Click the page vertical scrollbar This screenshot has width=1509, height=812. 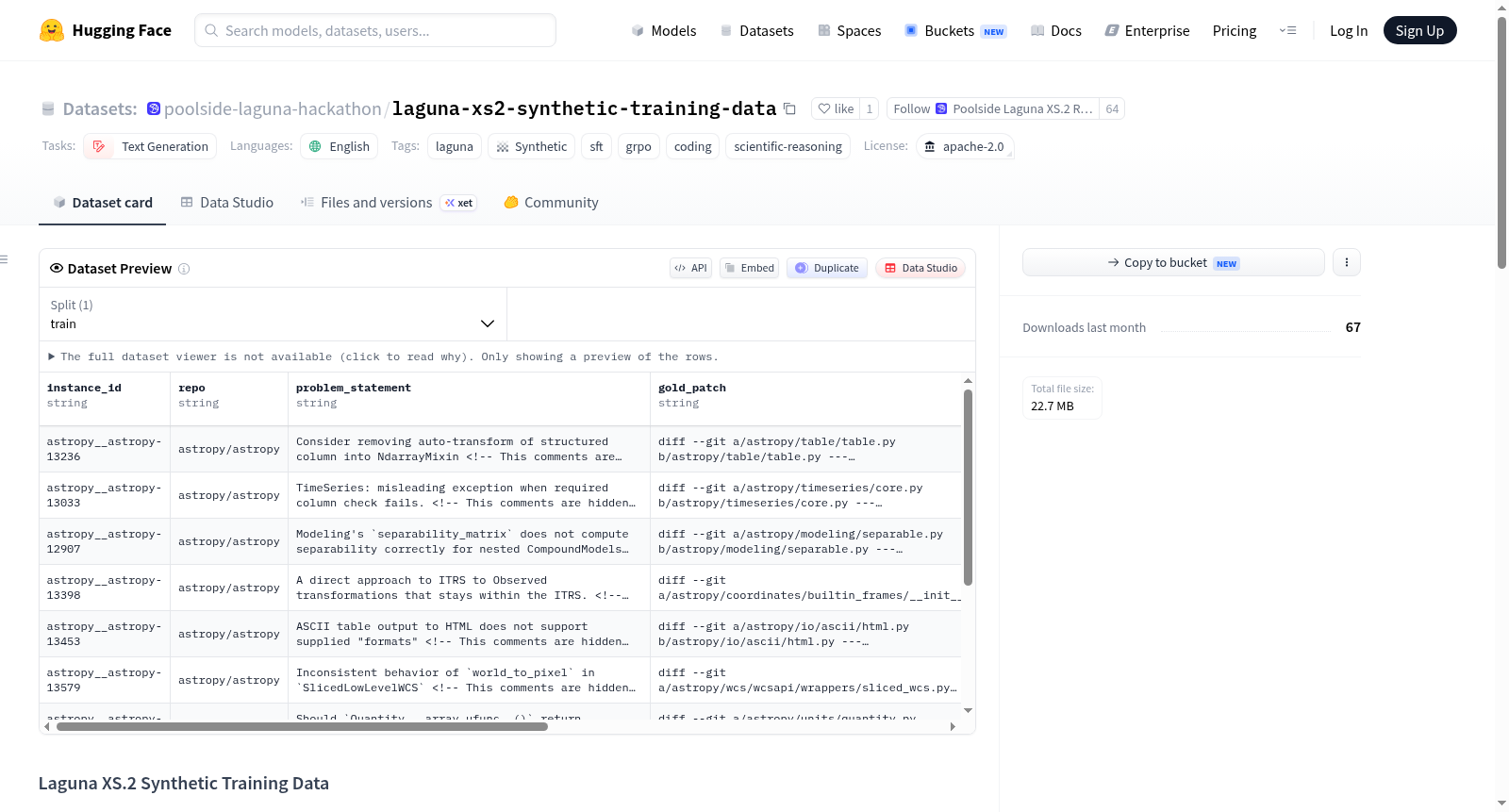pyautogui.click(x=1501, y=141)
